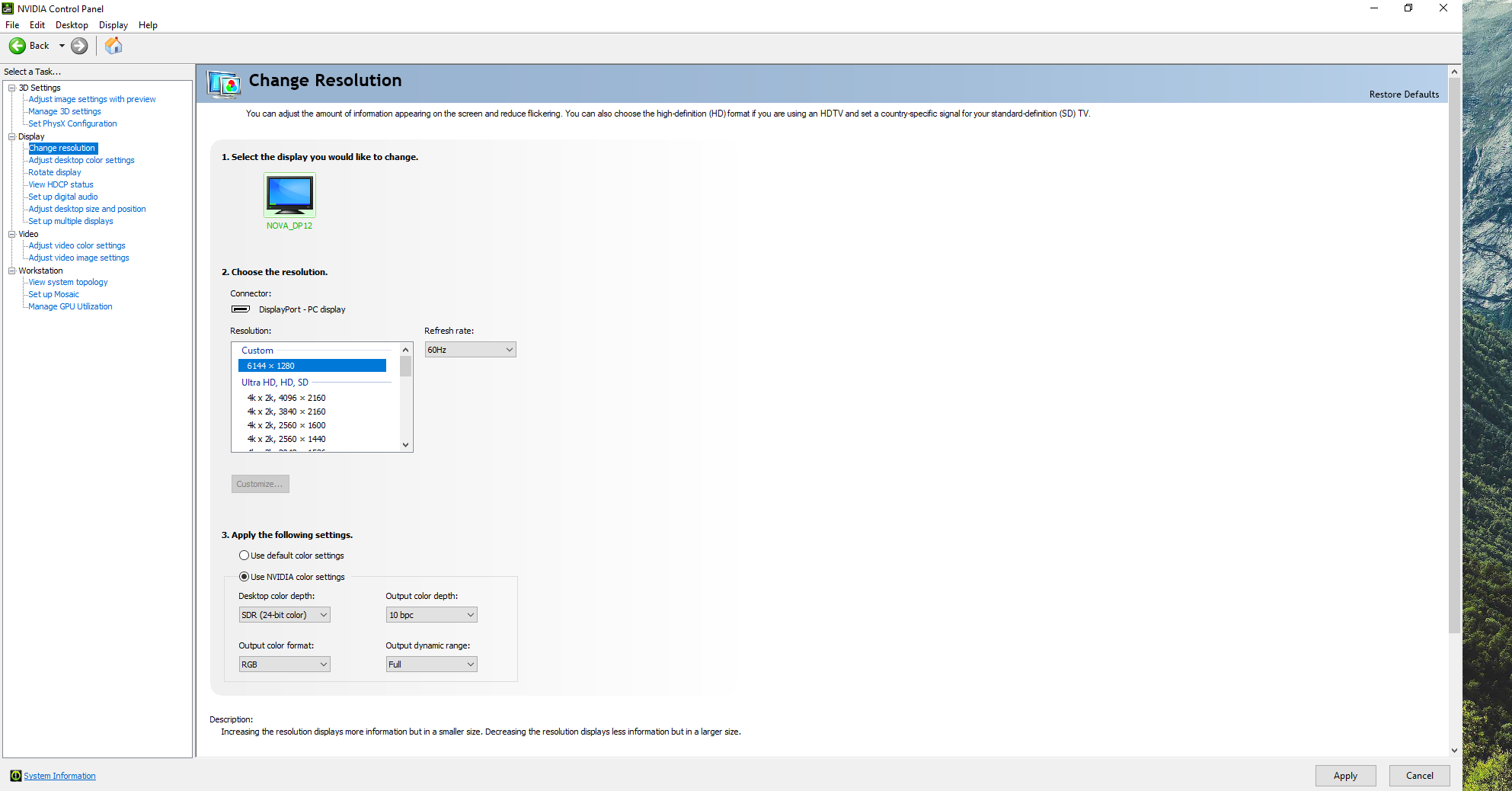
Task: Open the Help menu
Action: [148, 25]
